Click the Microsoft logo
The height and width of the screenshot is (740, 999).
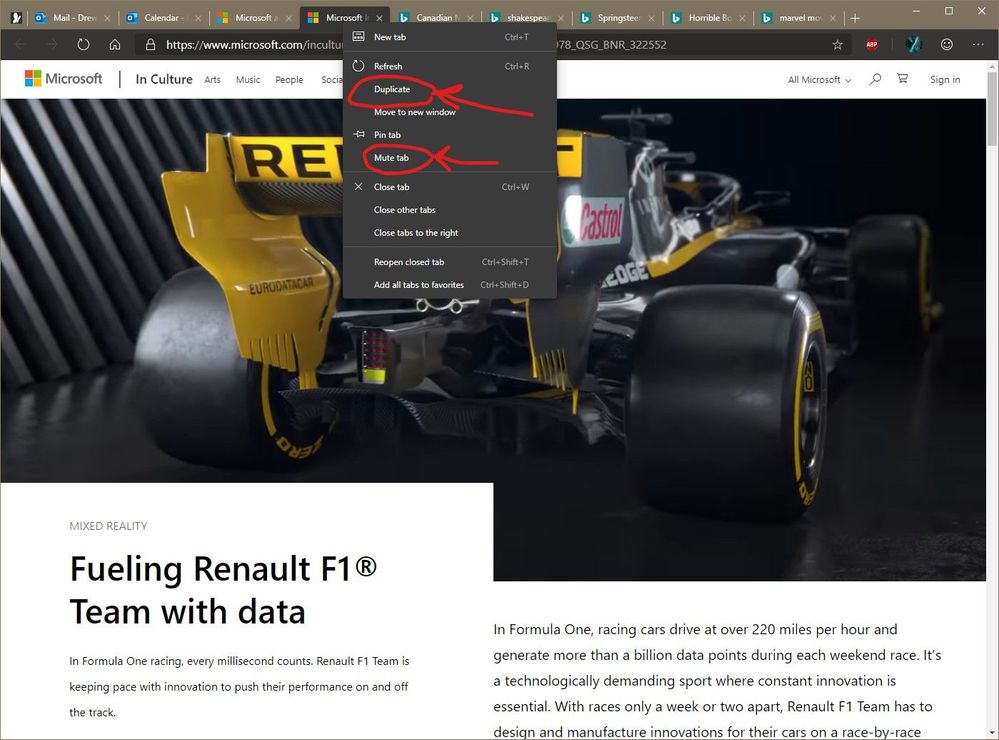[x=63, y=78]
